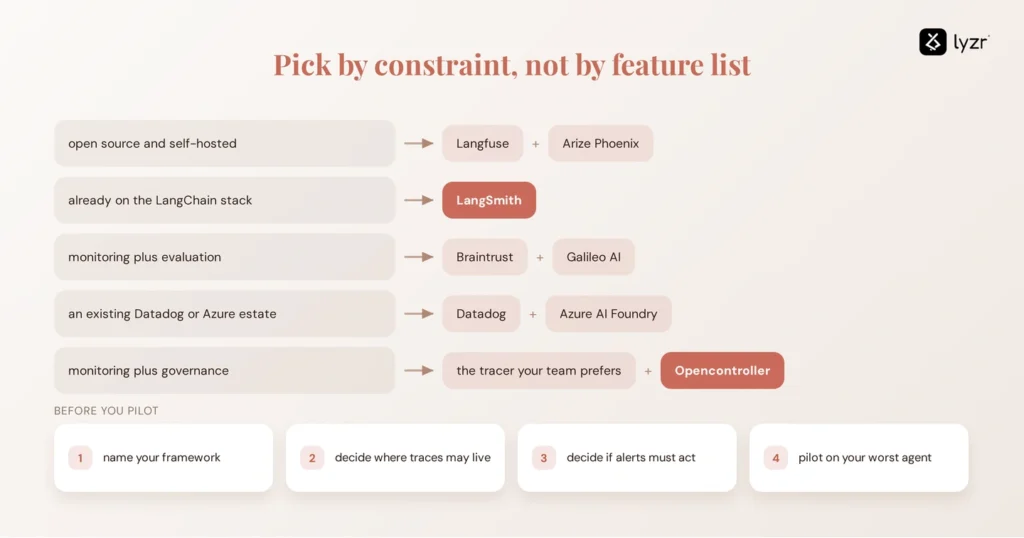The height and width of the screenshot is (538, 1024).
Task: Select 'monitoring plus governance' row
Action: coord(225,371)
